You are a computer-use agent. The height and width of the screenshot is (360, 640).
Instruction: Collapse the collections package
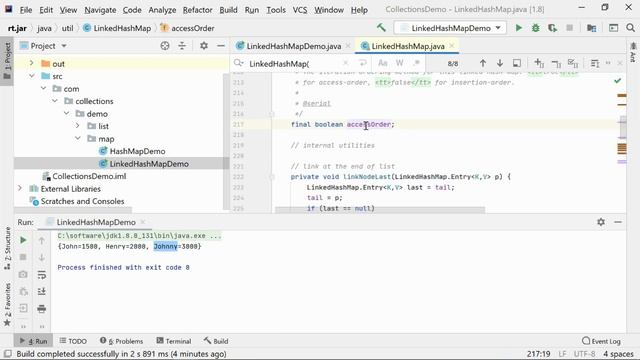pyautogui.click(x=54, y=101)
